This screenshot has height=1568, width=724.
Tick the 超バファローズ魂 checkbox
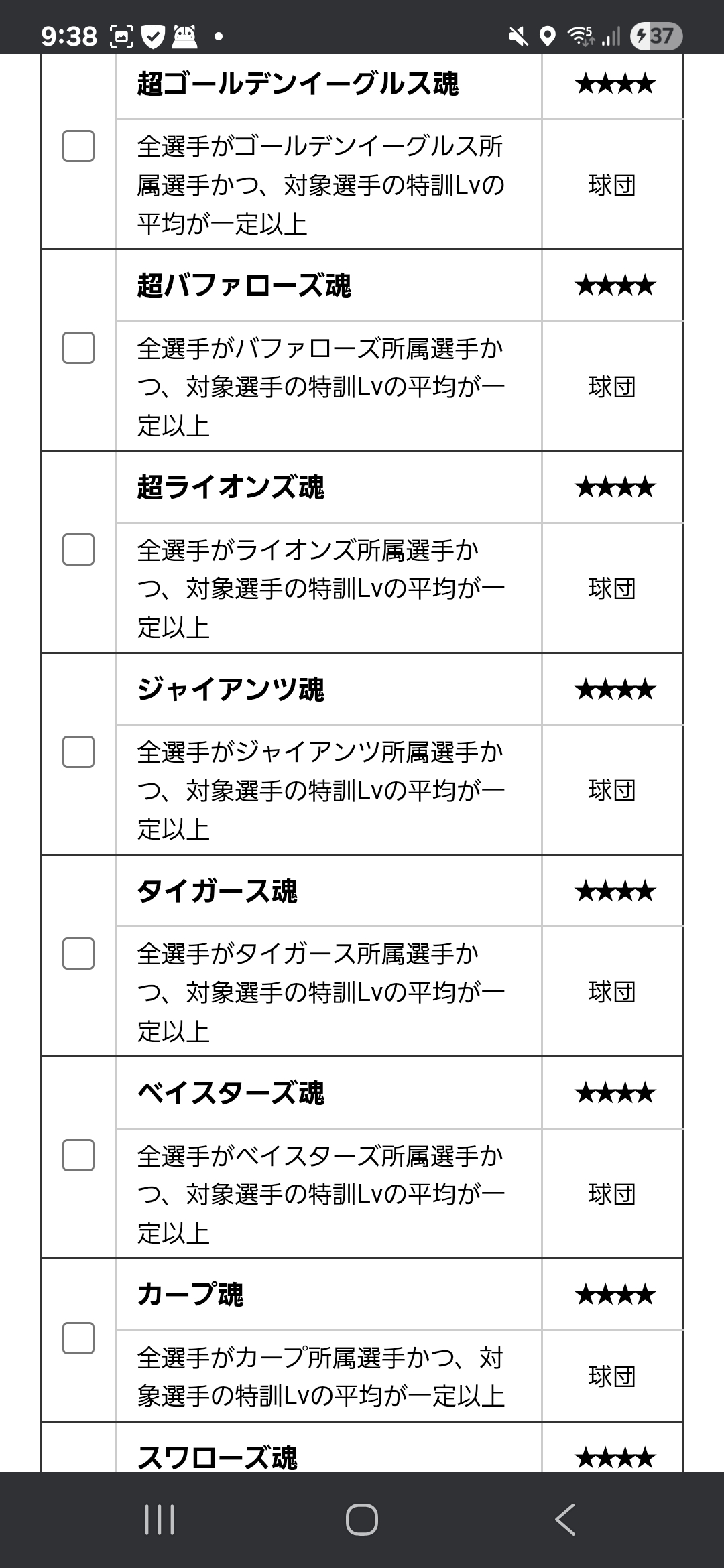coord(78,348)
